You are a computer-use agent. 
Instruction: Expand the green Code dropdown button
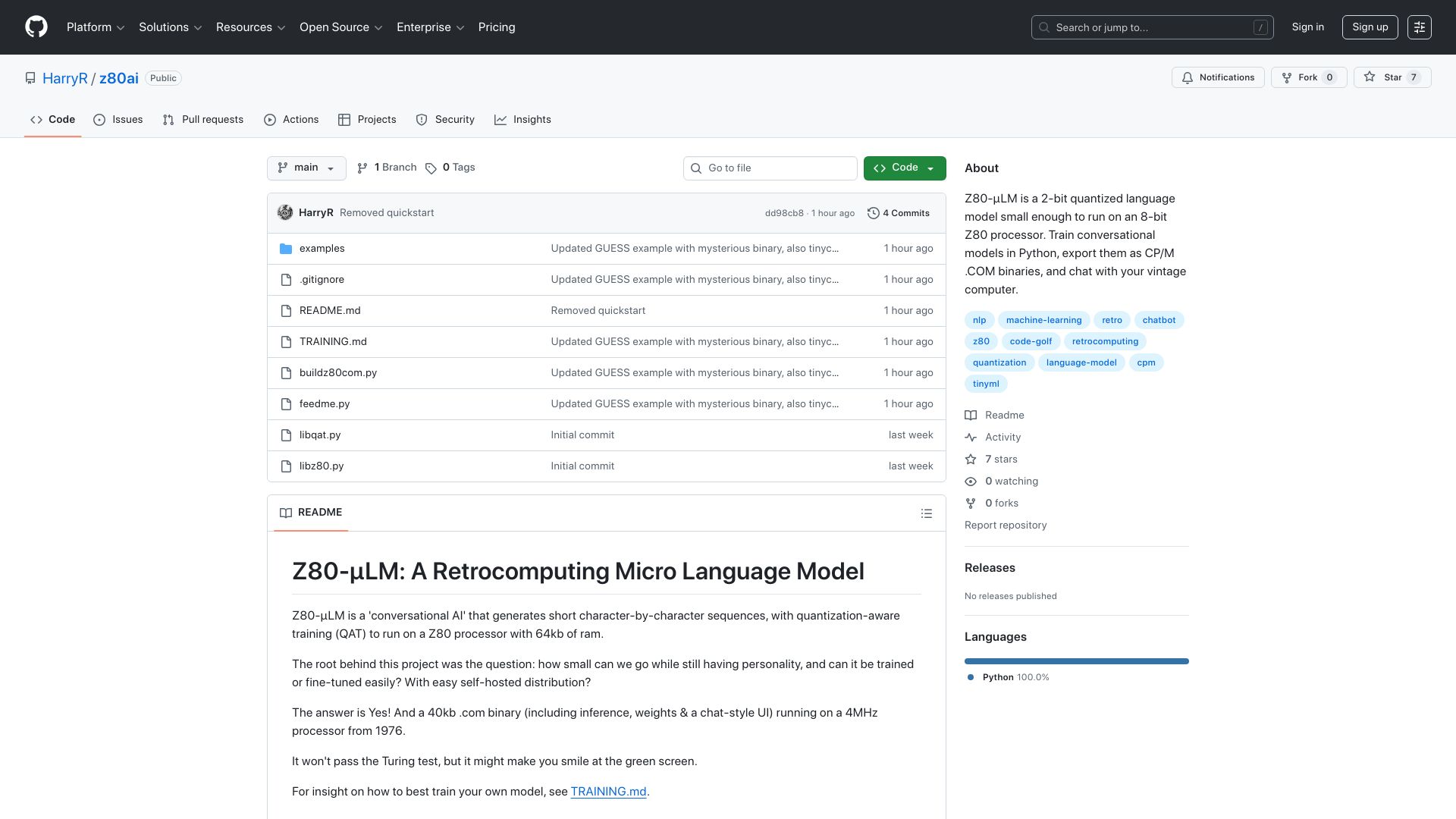(x=905, y=168)
